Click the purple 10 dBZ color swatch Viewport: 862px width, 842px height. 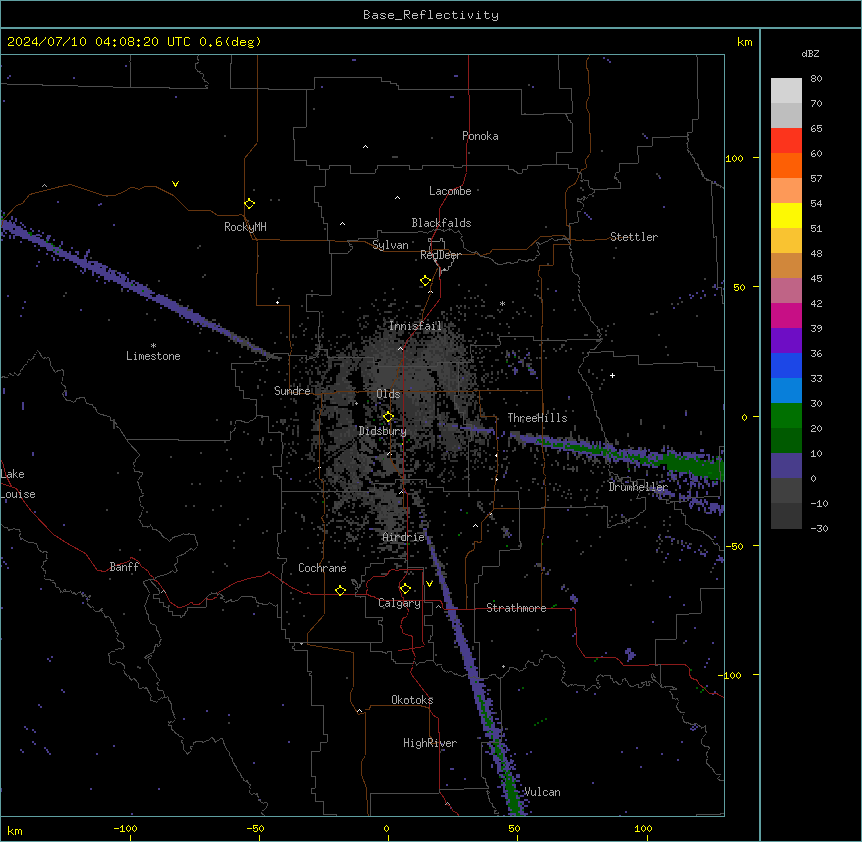[x=786, y=466]
